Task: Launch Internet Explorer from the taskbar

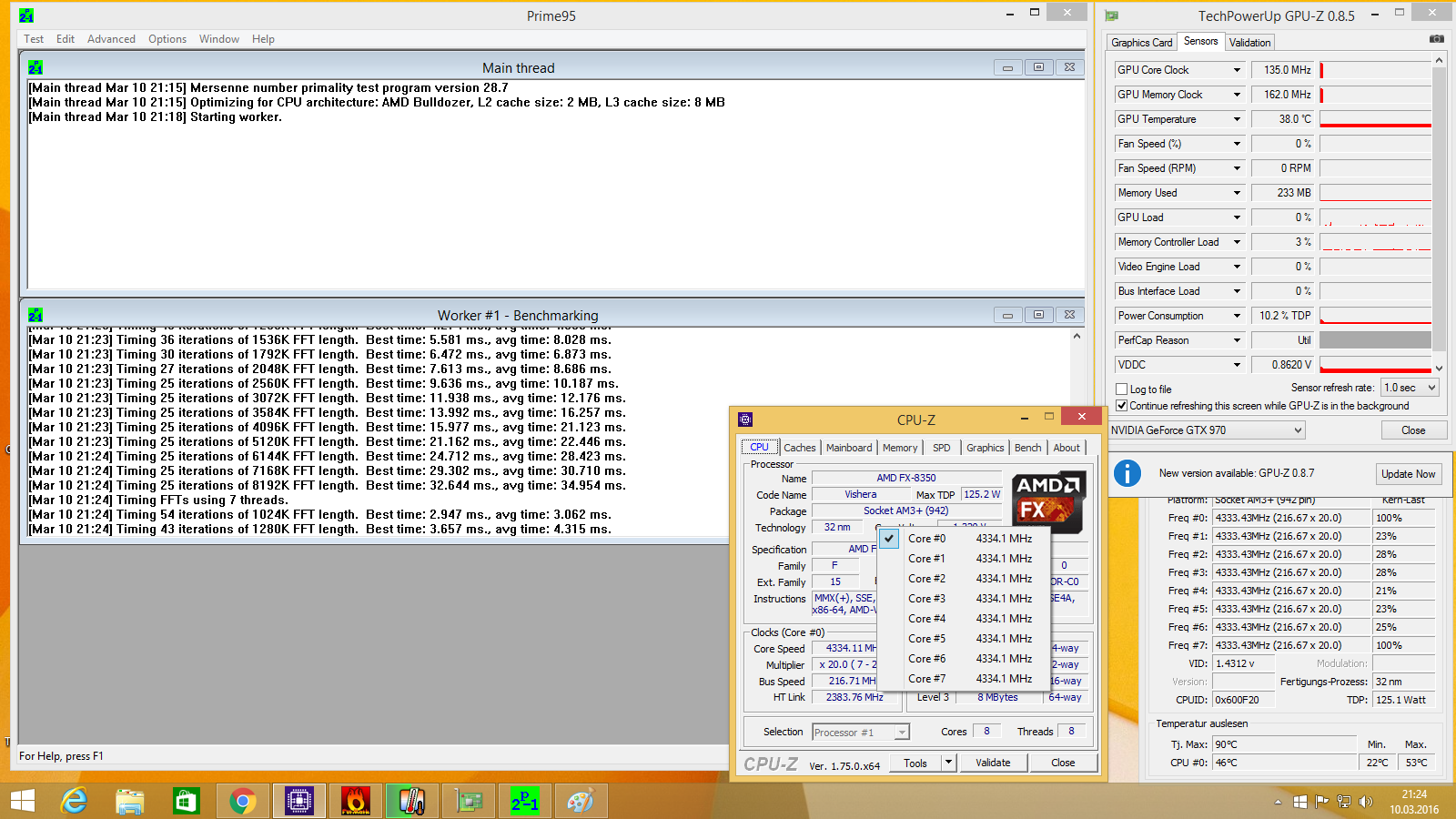Action: (74, 801)
